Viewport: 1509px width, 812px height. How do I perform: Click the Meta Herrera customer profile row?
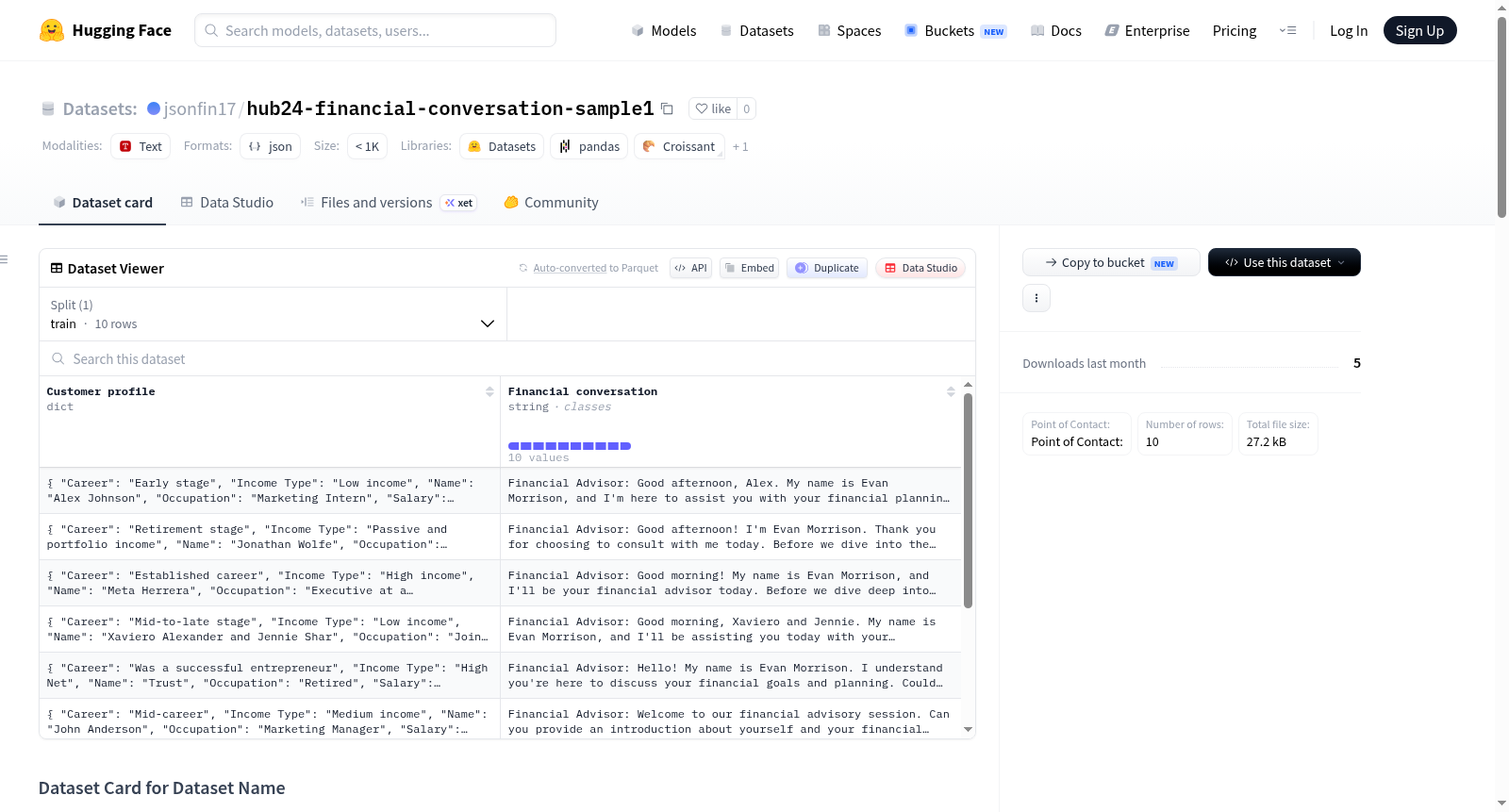tap(270, 583)
